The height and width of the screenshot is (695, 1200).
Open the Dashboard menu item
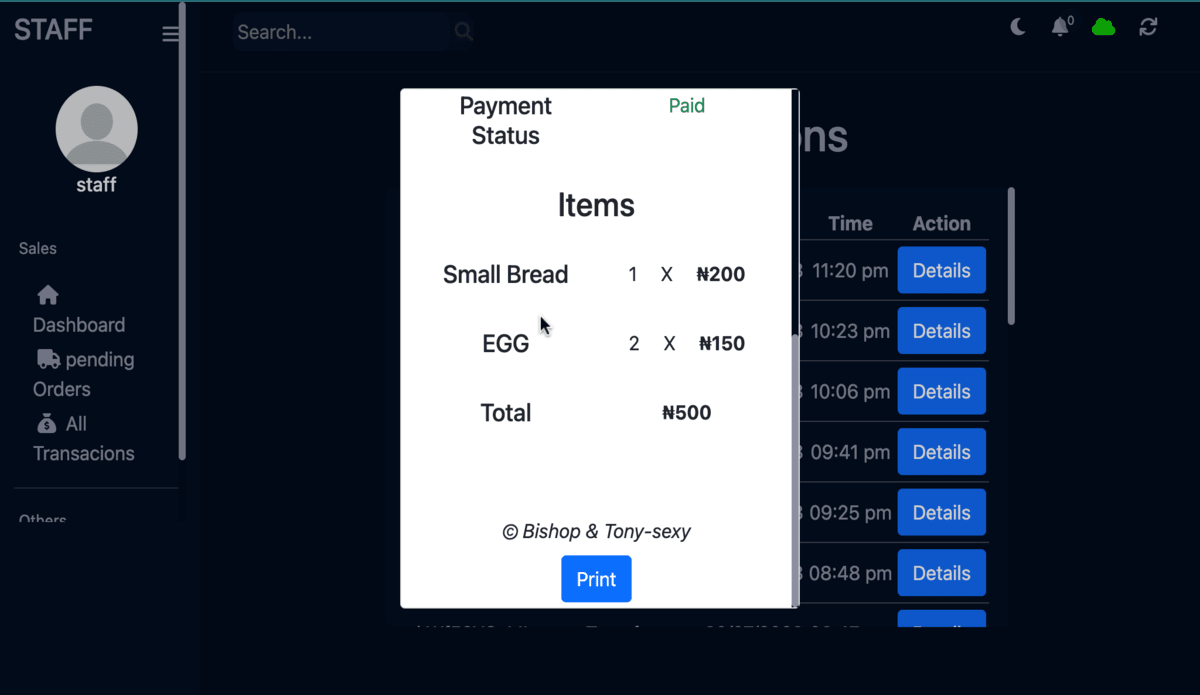pyautogui.click(x=79, y=325)
